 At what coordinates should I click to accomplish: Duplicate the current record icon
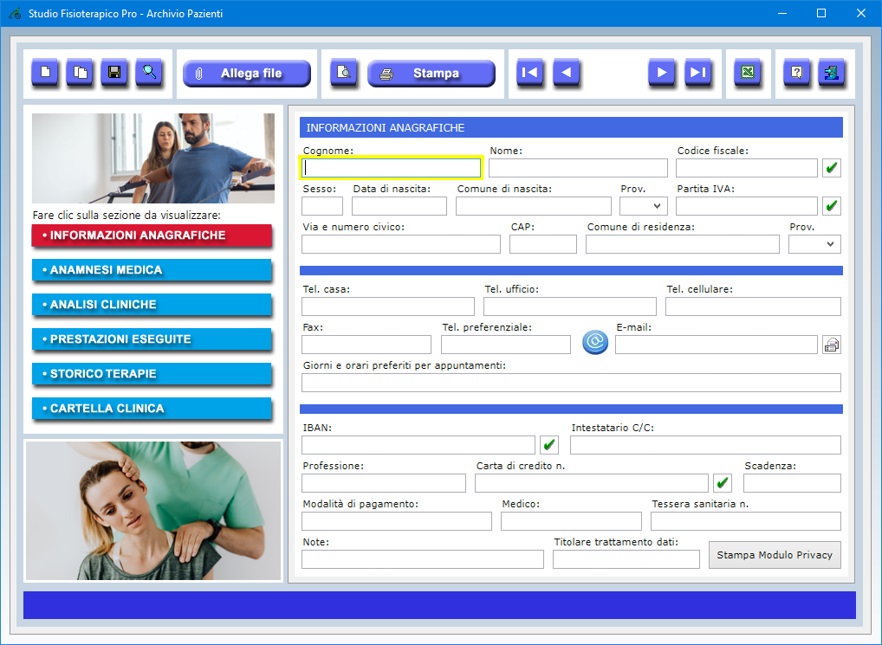[80, 73]
